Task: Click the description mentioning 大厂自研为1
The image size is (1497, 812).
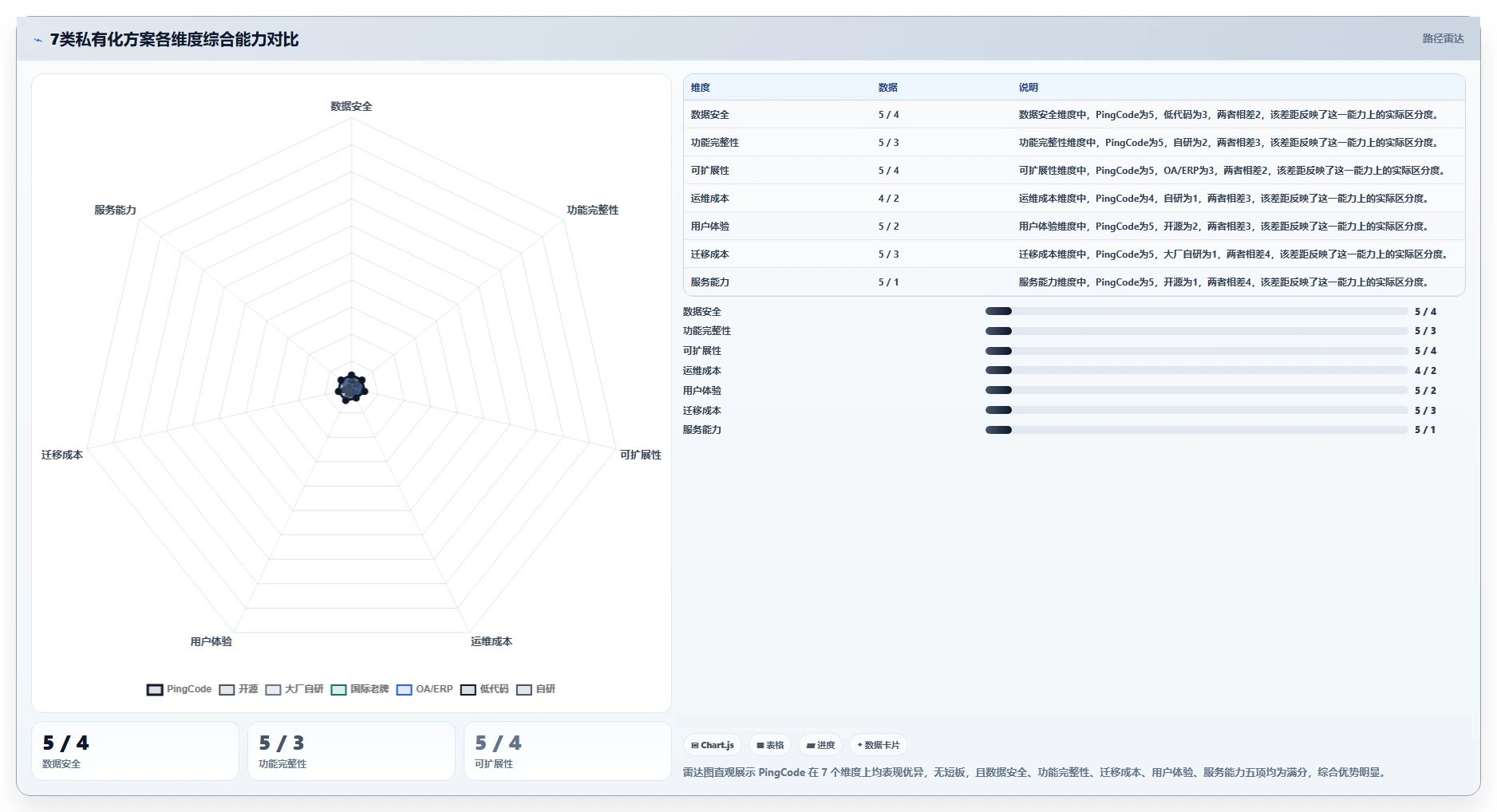Action: (x=1234, y=254)
